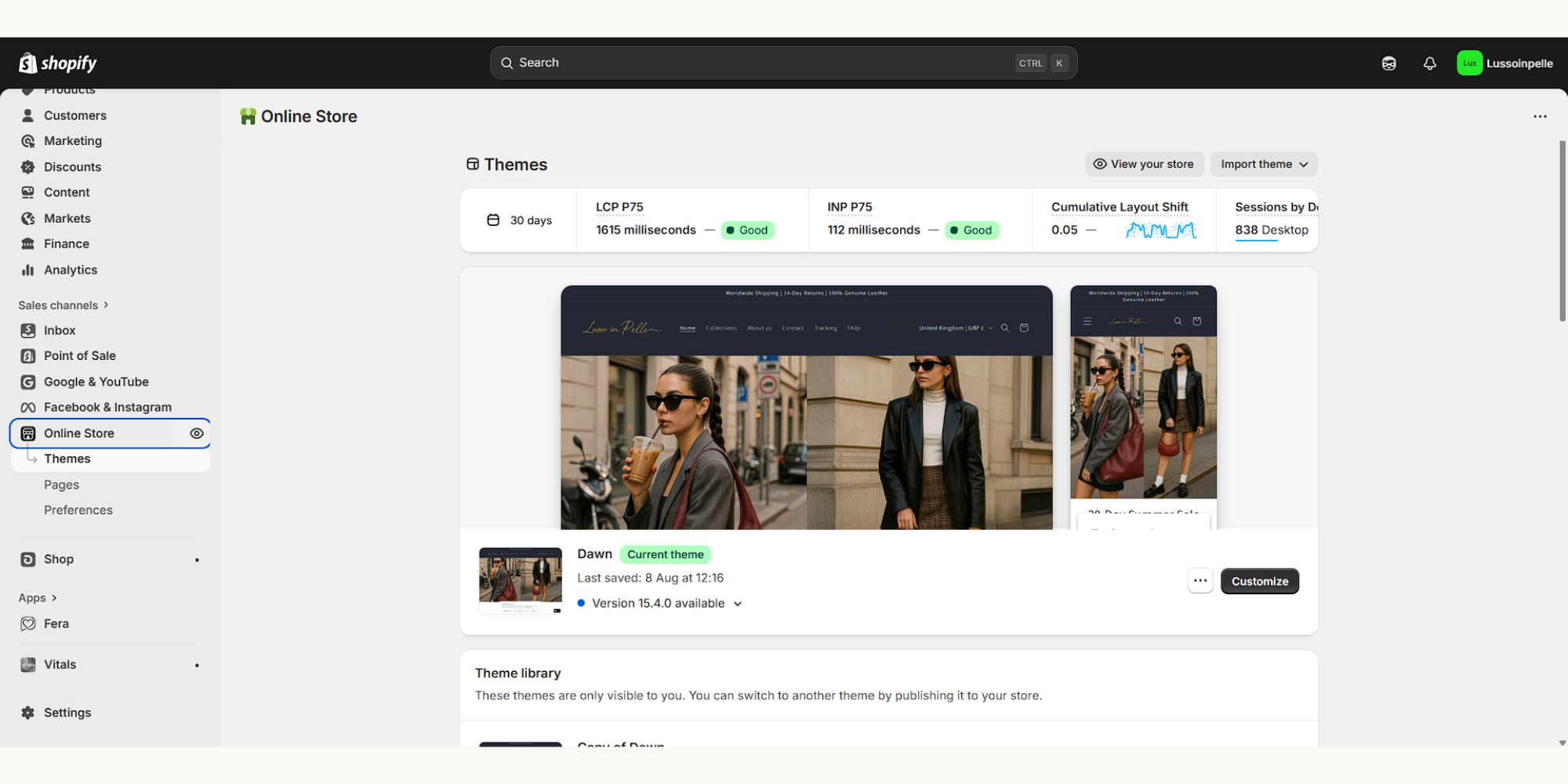Image resolution: width=1568 pixels, height=784 pixels.
Task: Open INP P75 metric details
Action: (x=850, y=207)
